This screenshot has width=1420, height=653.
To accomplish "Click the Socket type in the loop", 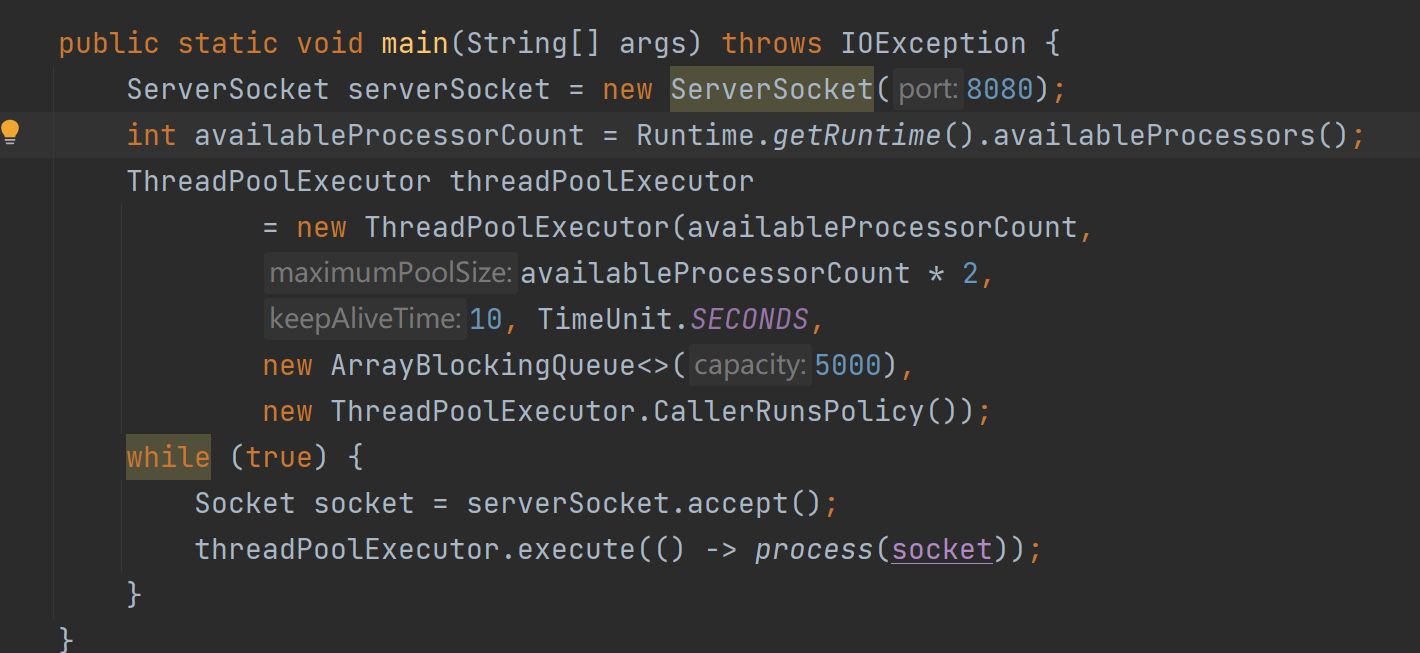I will (x=245, y=503).
